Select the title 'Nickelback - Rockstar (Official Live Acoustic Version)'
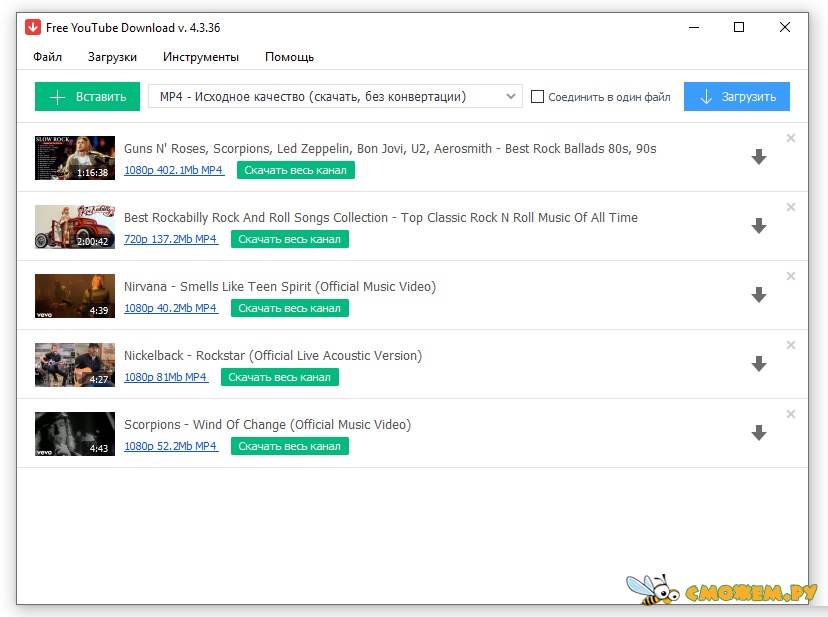This screenshot has width=828, height=617. 273,356
